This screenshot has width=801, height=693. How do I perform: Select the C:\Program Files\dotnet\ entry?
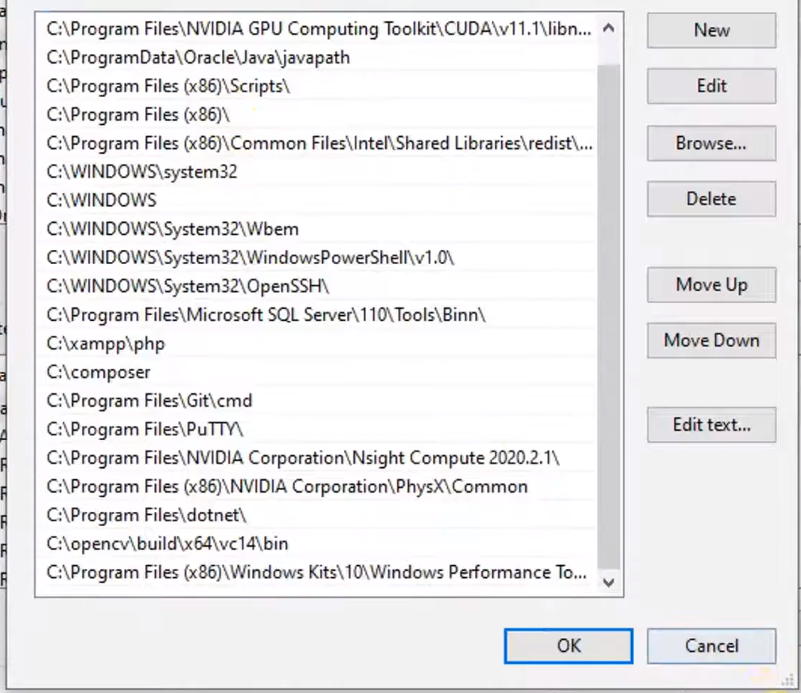point(317,515)
